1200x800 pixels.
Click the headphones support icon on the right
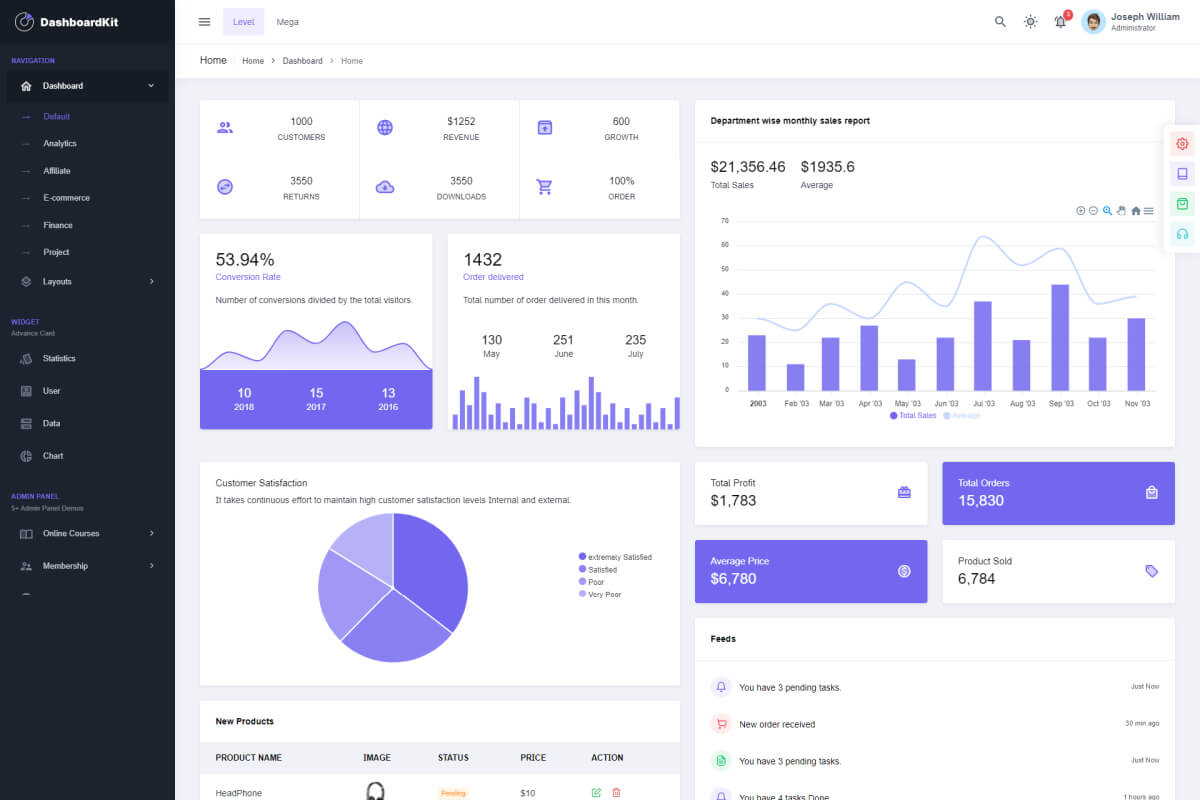(1183, 233)
